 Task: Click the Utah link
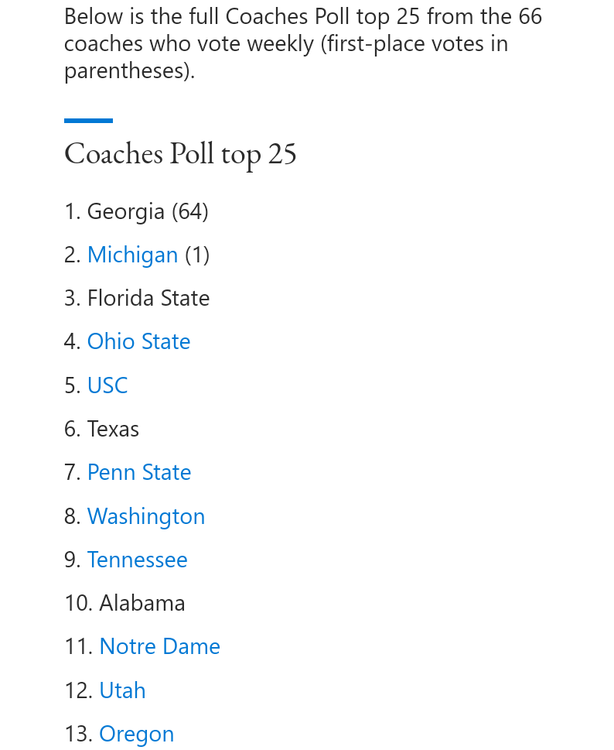coord(122,690)
